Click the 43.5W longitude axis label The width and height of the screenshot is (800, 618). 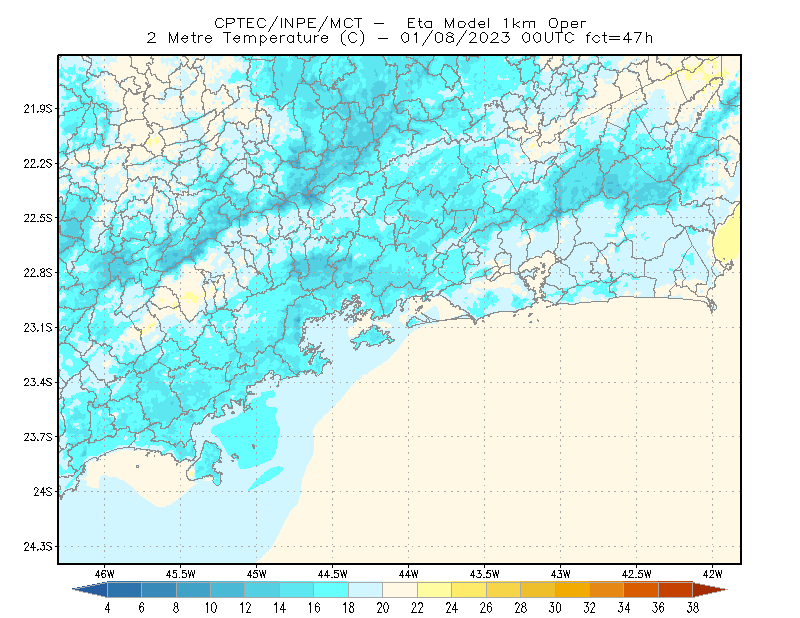[484, 574]
